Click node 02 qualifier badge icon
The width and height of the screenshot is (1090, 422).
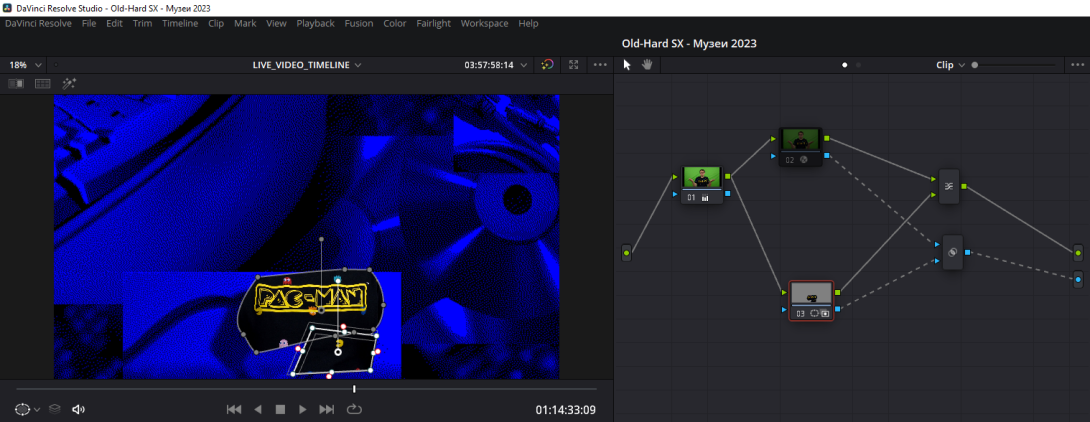tap(804, 159)
